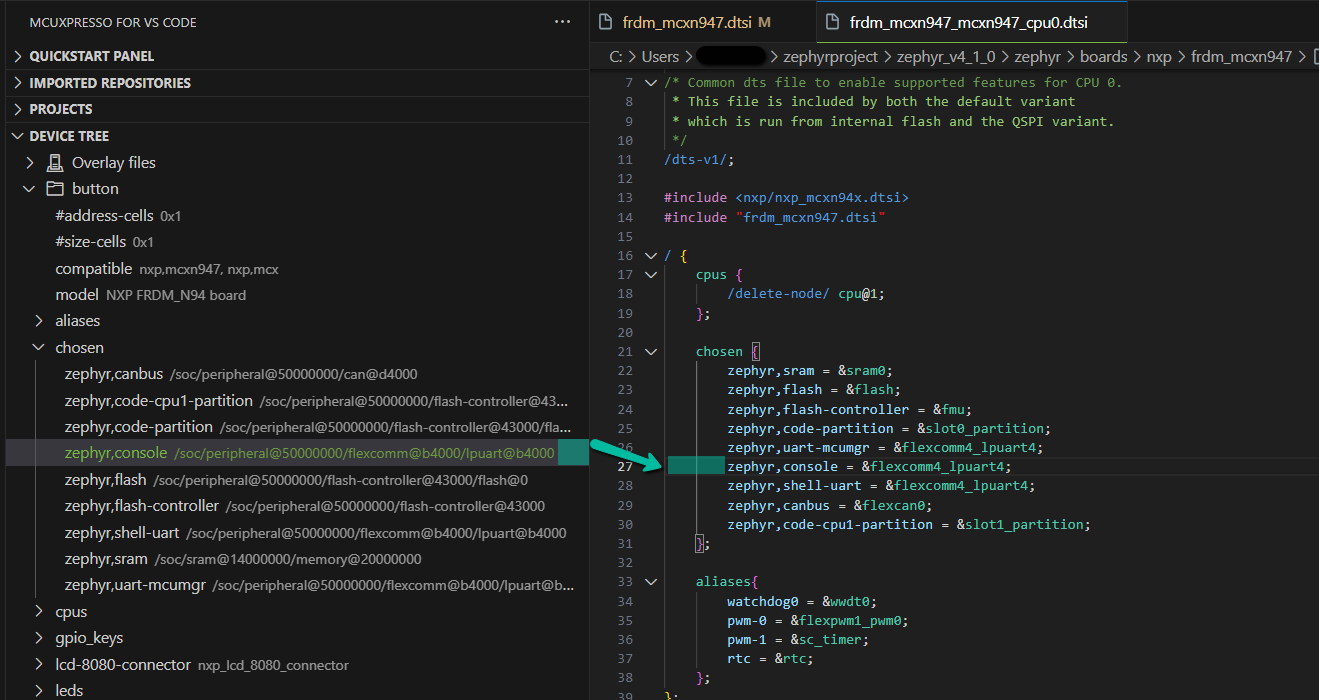Viewport: 1319px width, 700px height.
Task: Fold the aliases block at line 33
Action: [651, 582]
